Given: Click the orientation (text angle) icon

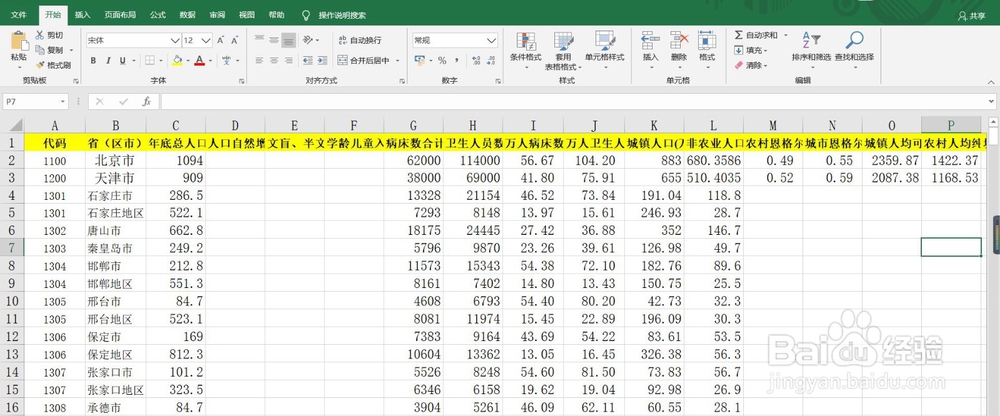Looking at the screenshot, I should [x=307, y=40].
